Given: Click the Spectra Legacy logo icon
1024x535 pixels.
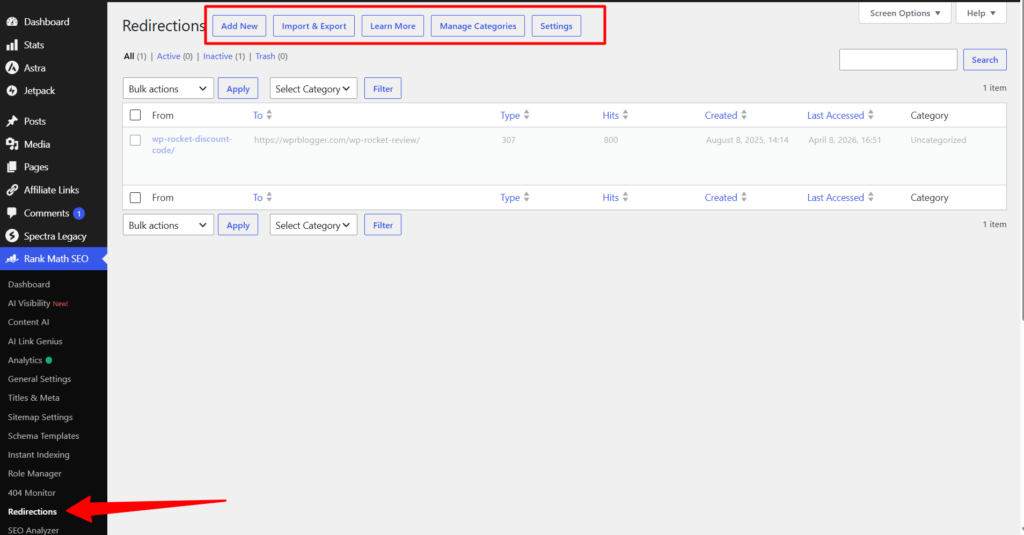Looking at the screenshot, I should coord(12,236).
